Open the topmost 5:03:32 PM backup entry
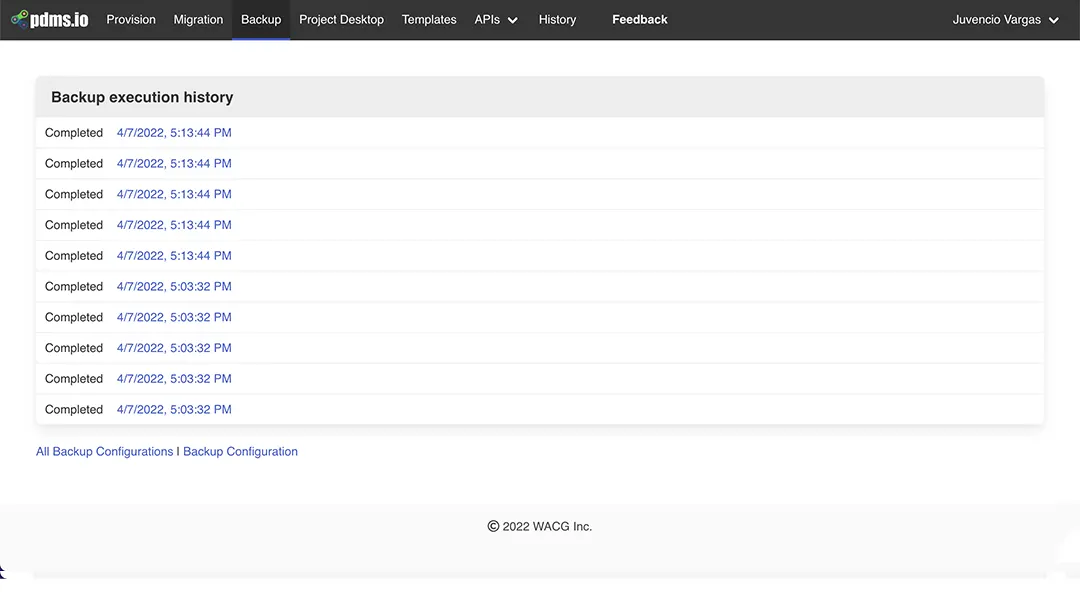This screenshot has width=1080, height=592. pos(174,287)
